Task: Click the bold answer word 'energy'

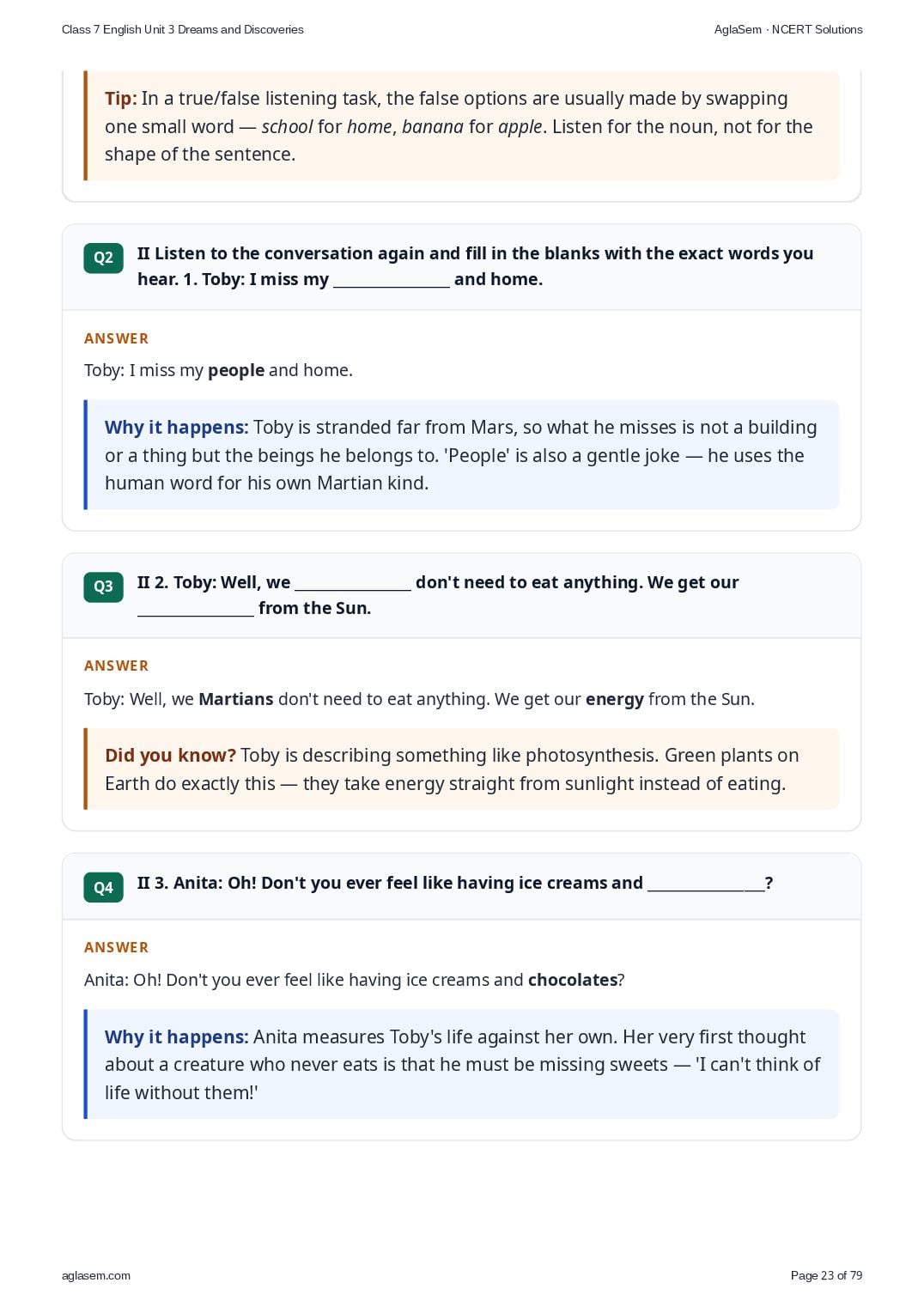Action: coord(615,700)
